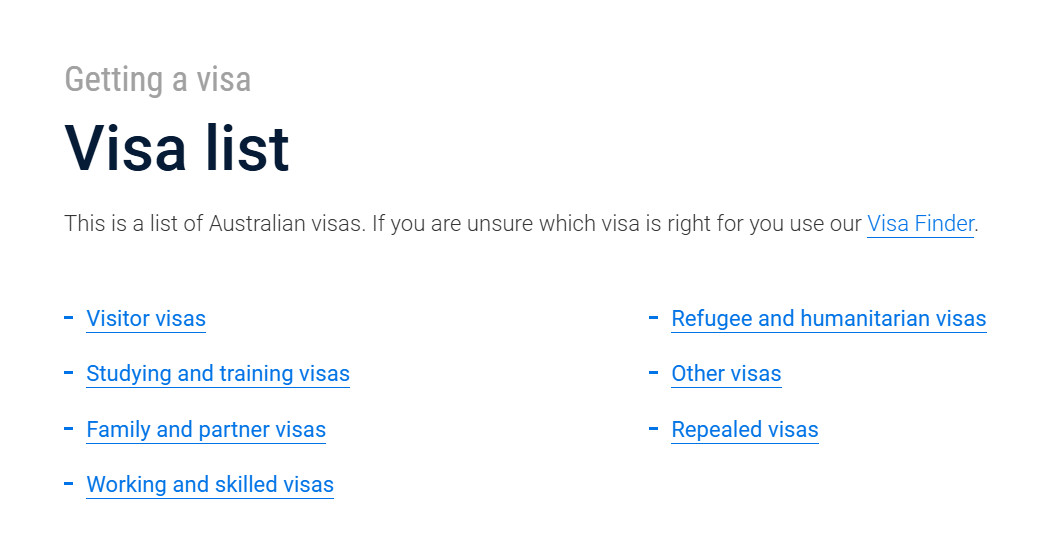The image size is (1040, 549).
Task: Click the 'Visa list' page heading
Action: (177, 149)
